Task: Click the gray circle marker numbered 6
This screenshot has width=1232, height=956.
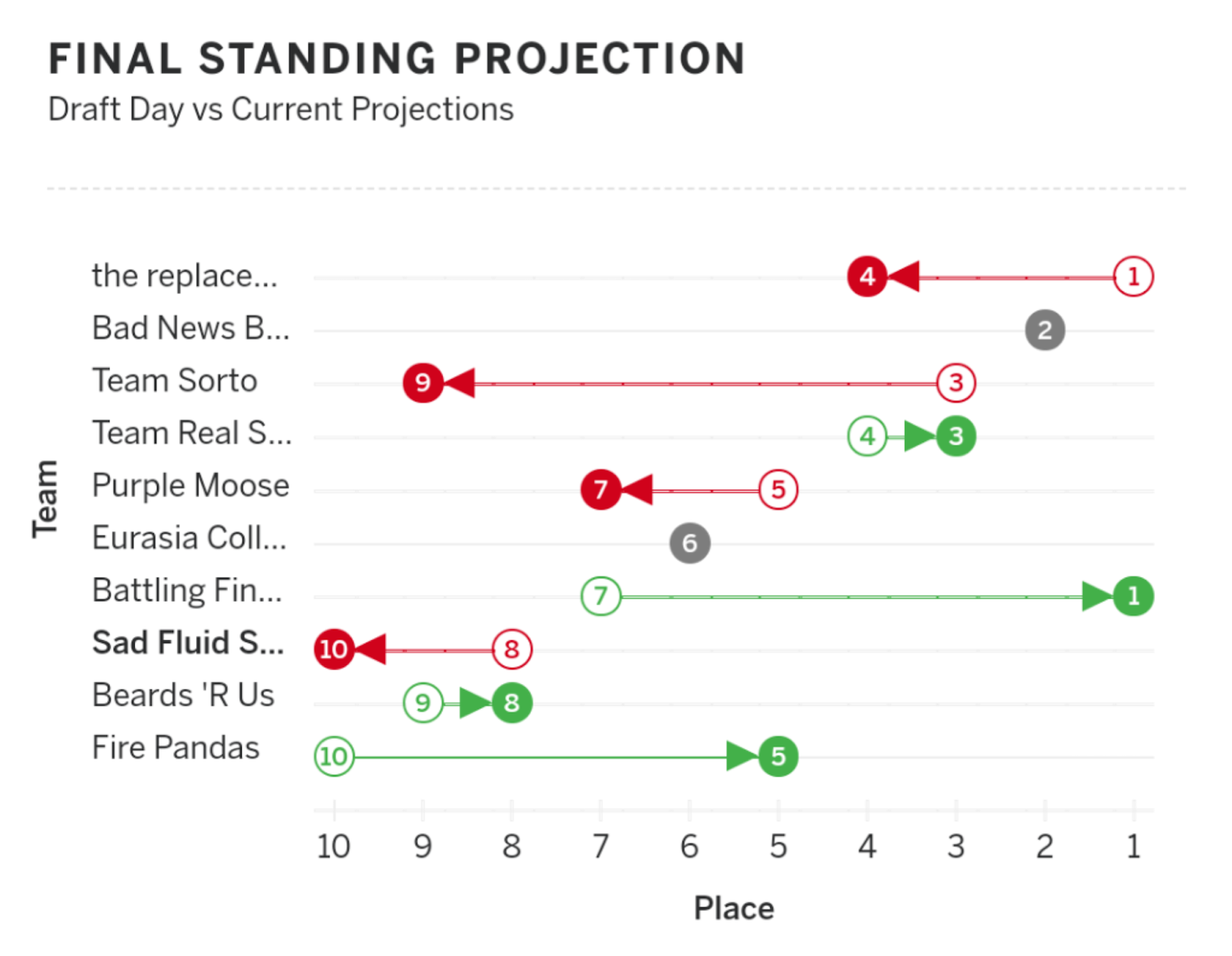Action: (x=690, y=543)
